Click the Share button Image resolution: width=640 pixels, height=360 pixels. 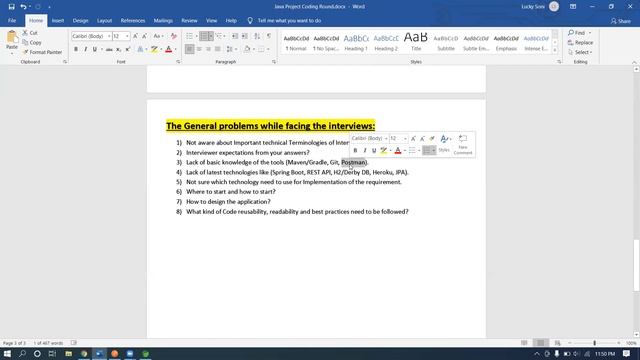pos(621,21)
